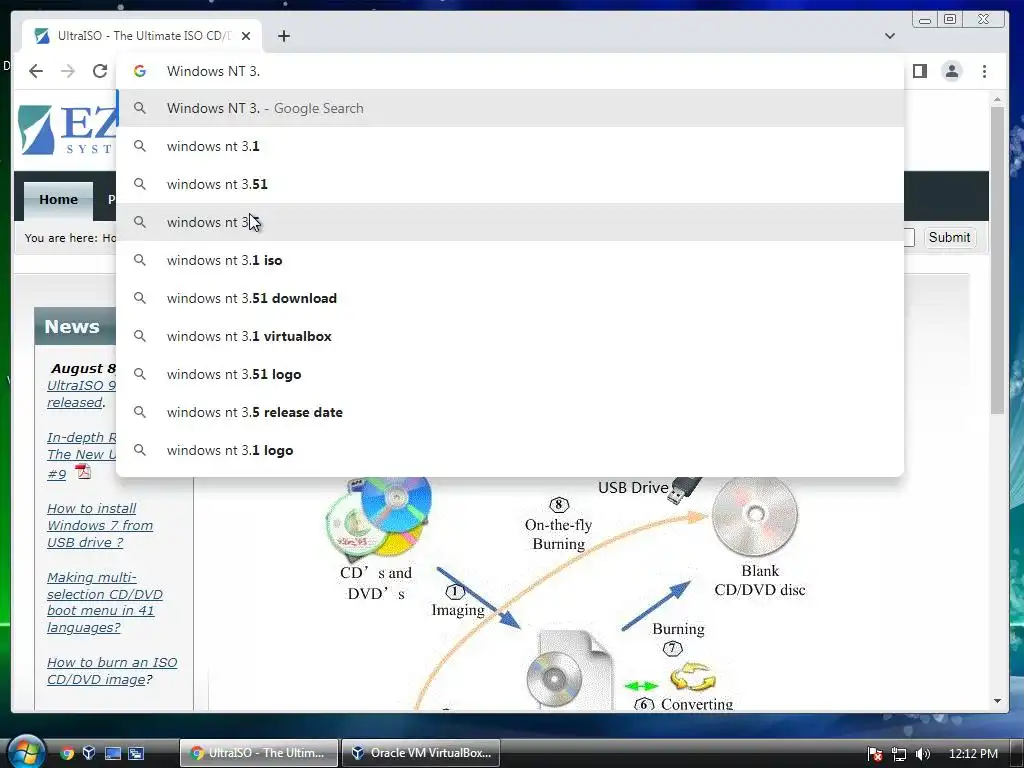Screen dimensions: 1024x768
Task: Open the Home tab on the website
Action: coord(58,200)
